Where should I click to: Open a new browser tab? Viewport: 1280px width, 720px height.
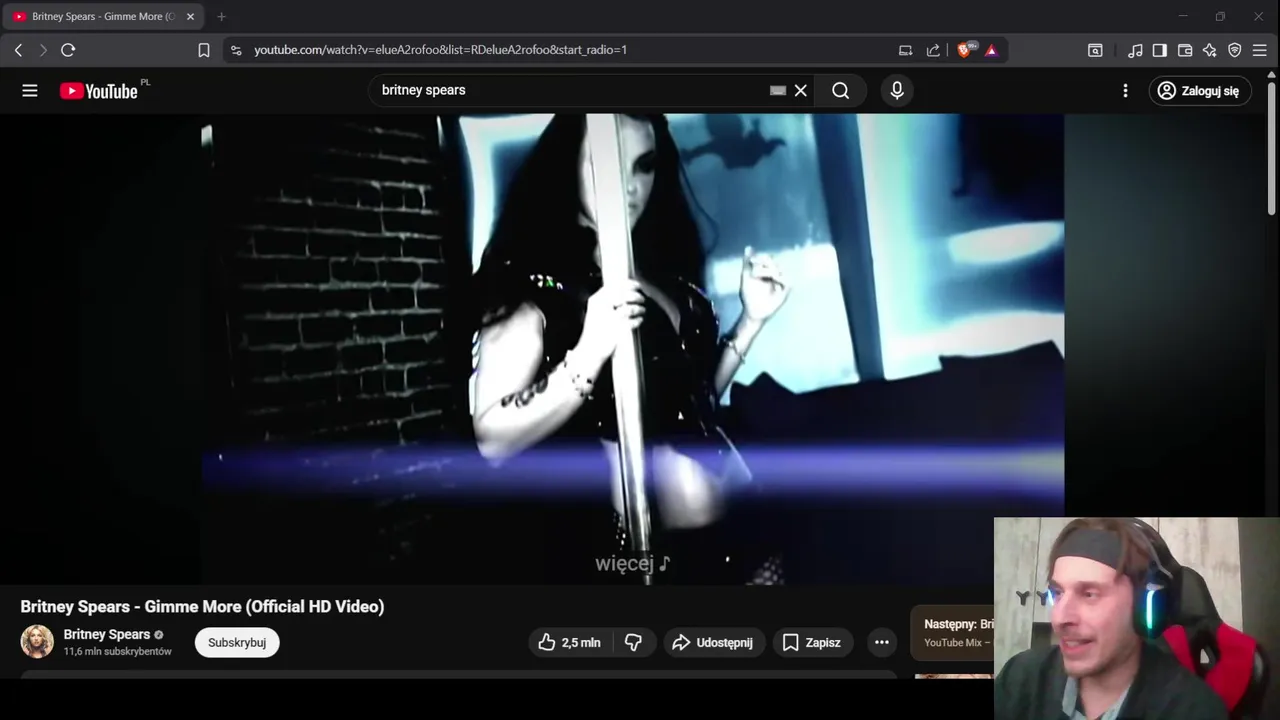tap(221, 17)
